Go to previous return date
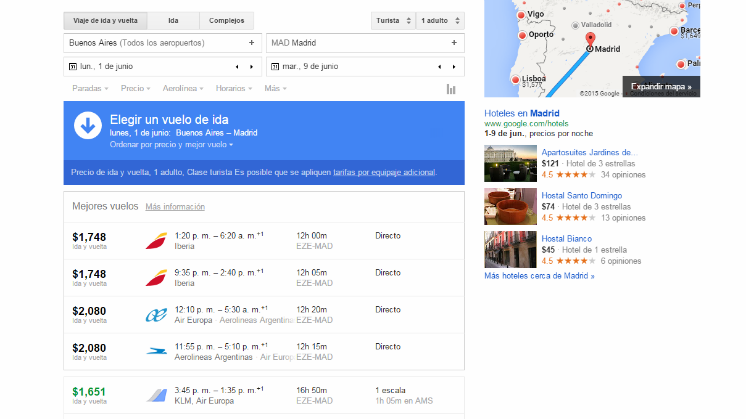 click(x=440, y=67)
